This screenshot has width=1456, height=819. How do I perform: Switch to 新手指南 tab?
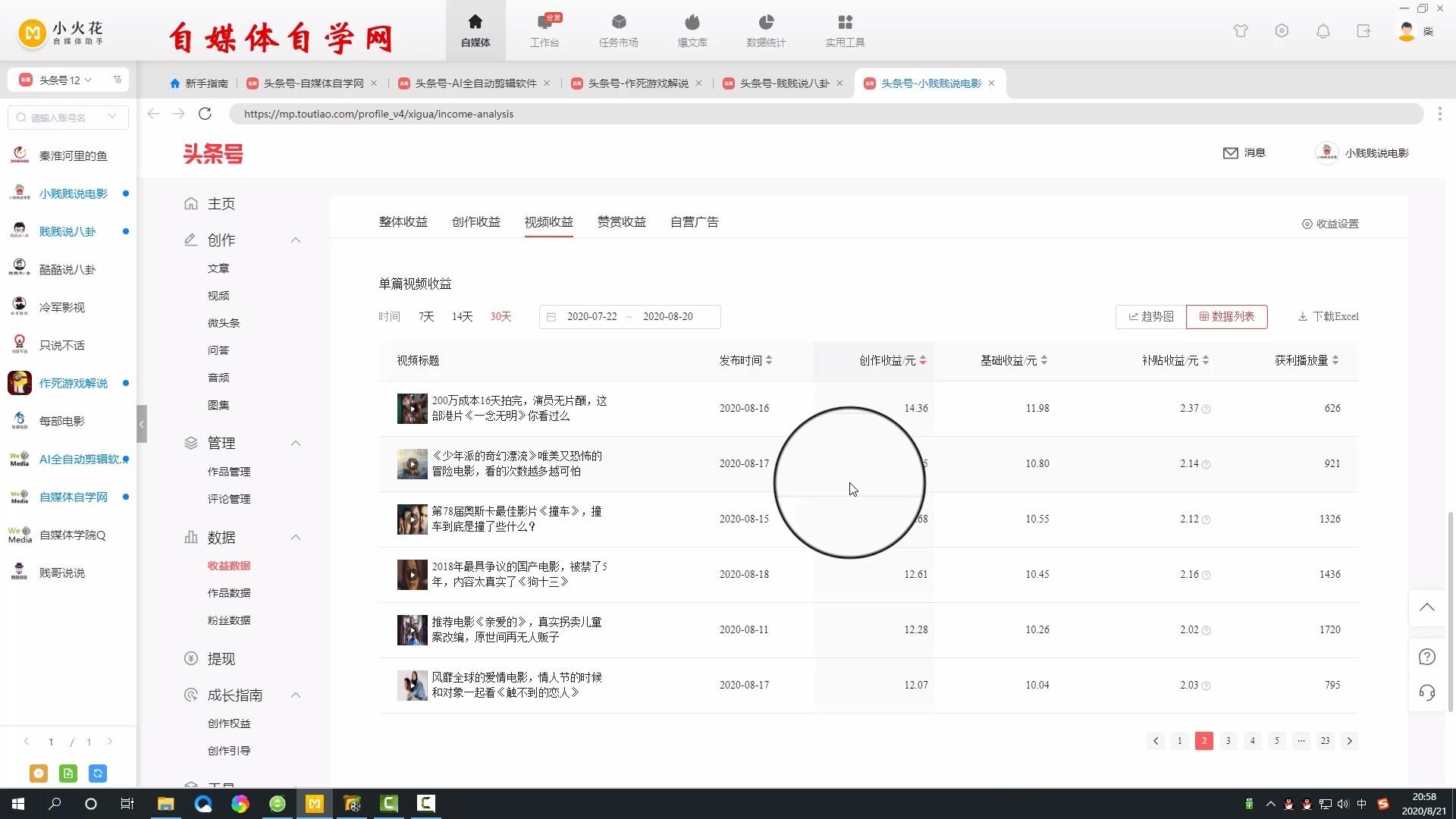tap(199, 83)
